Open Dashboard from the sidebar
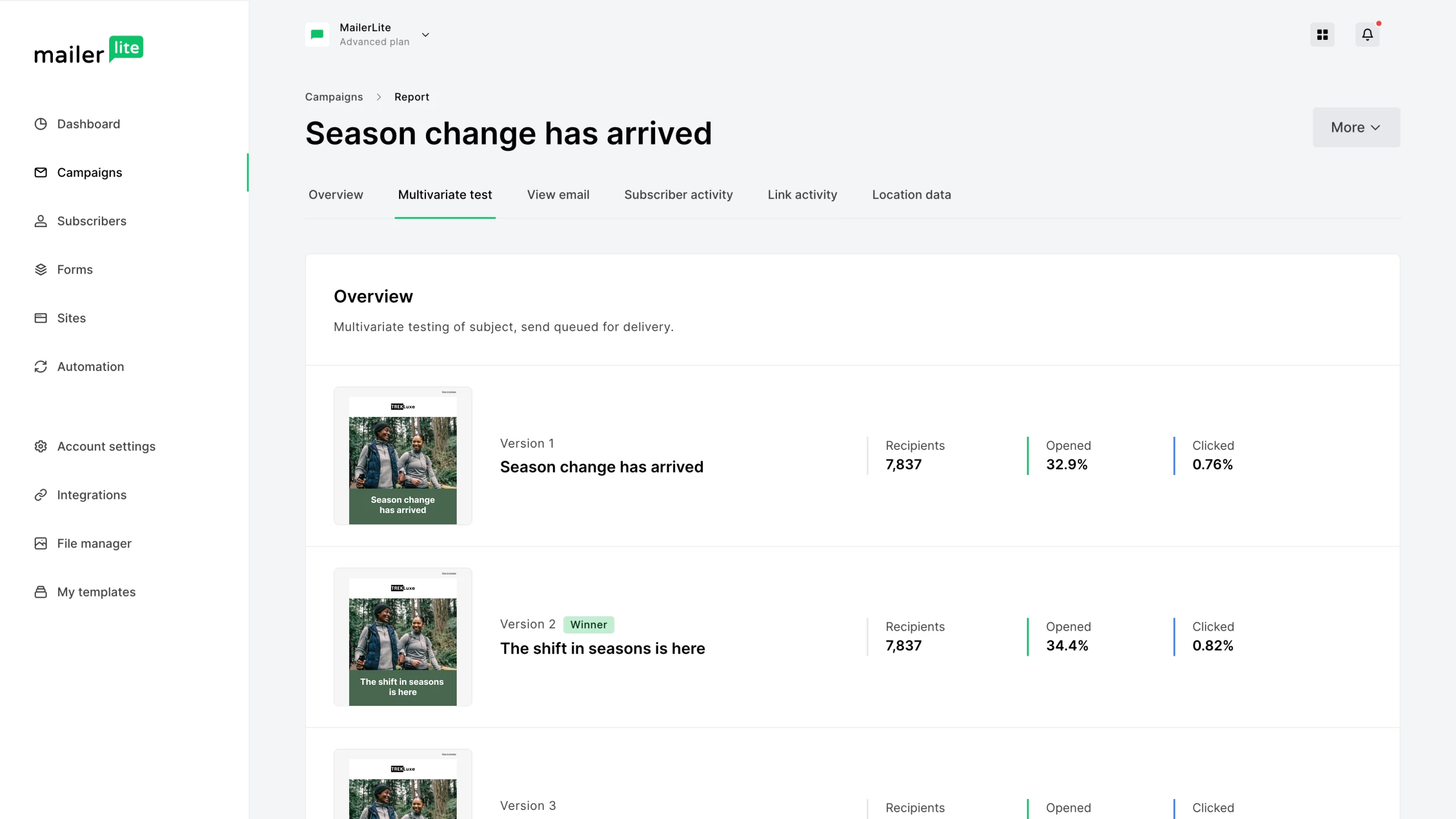 coord(88,124)
